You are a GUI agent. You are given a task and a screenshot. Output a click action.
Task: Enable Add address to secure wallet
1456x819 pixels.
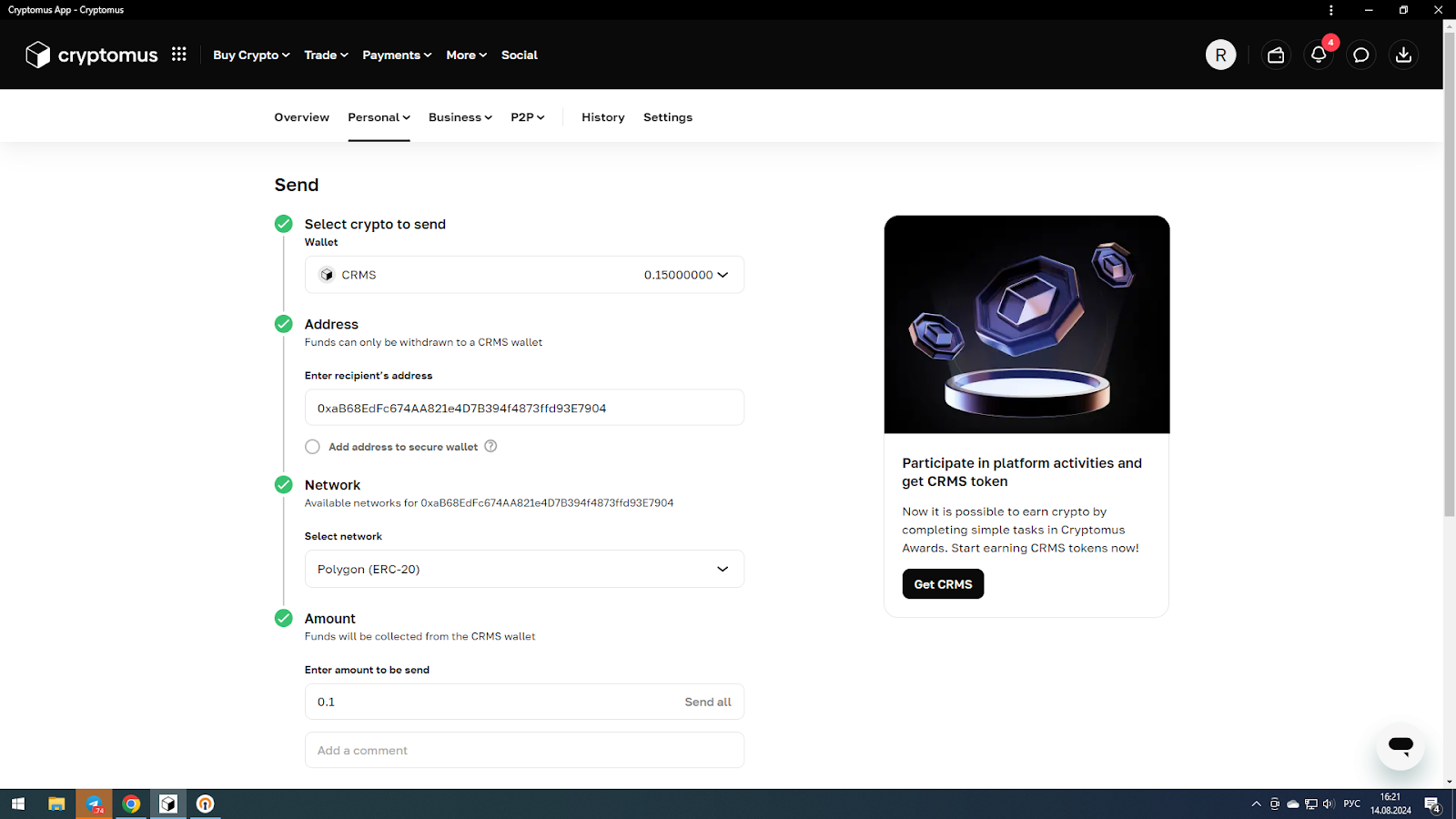[312, 446]
